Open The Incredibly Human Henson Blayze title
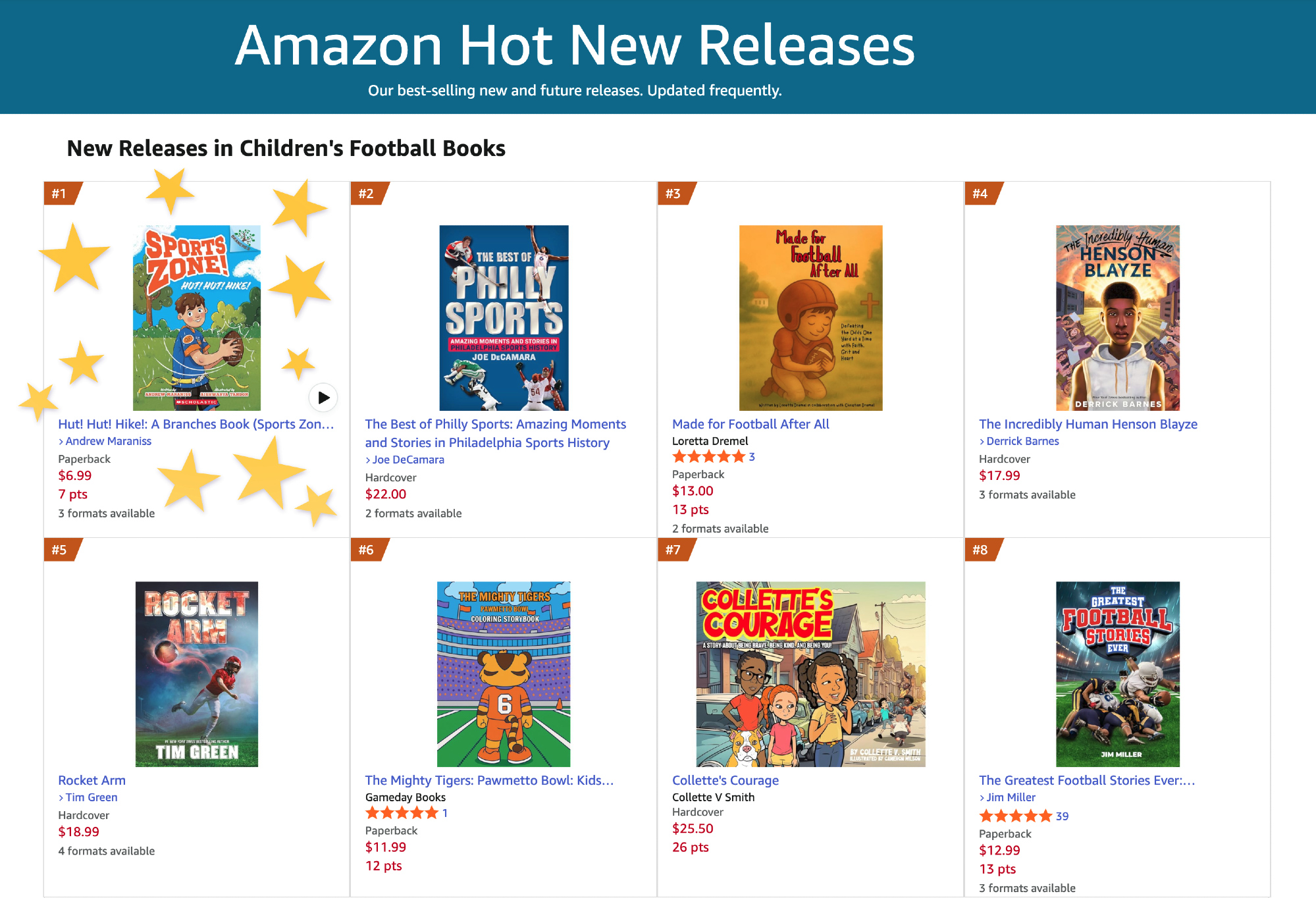 [x=1088, y=424]
